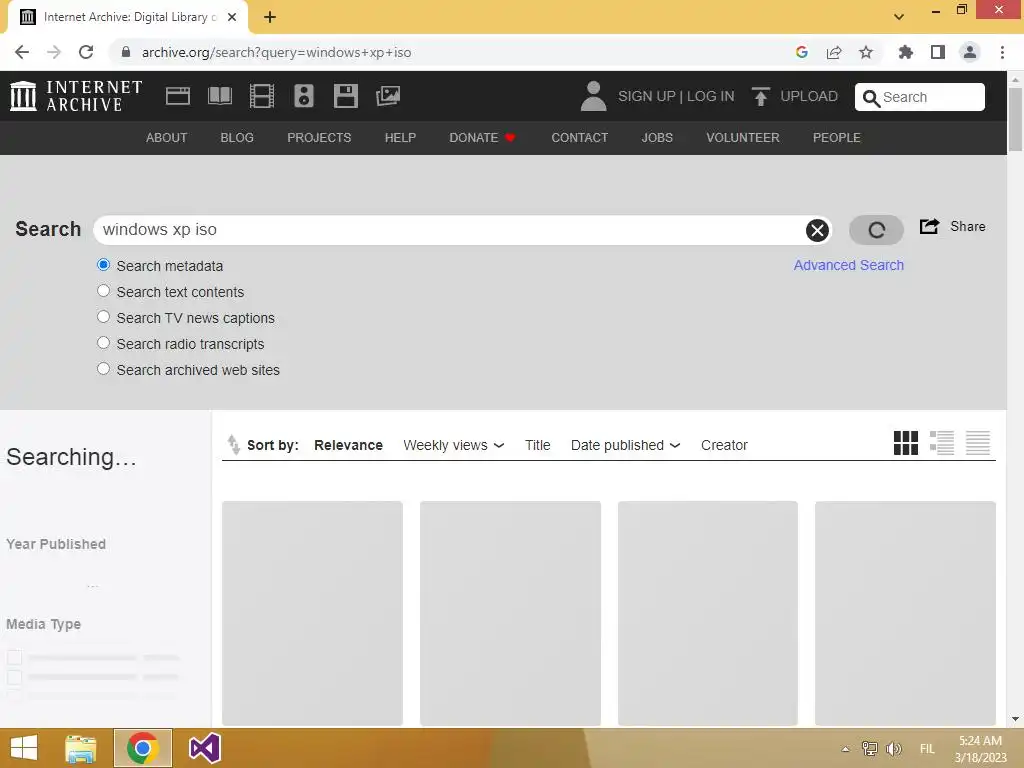
Task: Open the Texts book icon
Action: pyautogui.click(x=219, y=96)
